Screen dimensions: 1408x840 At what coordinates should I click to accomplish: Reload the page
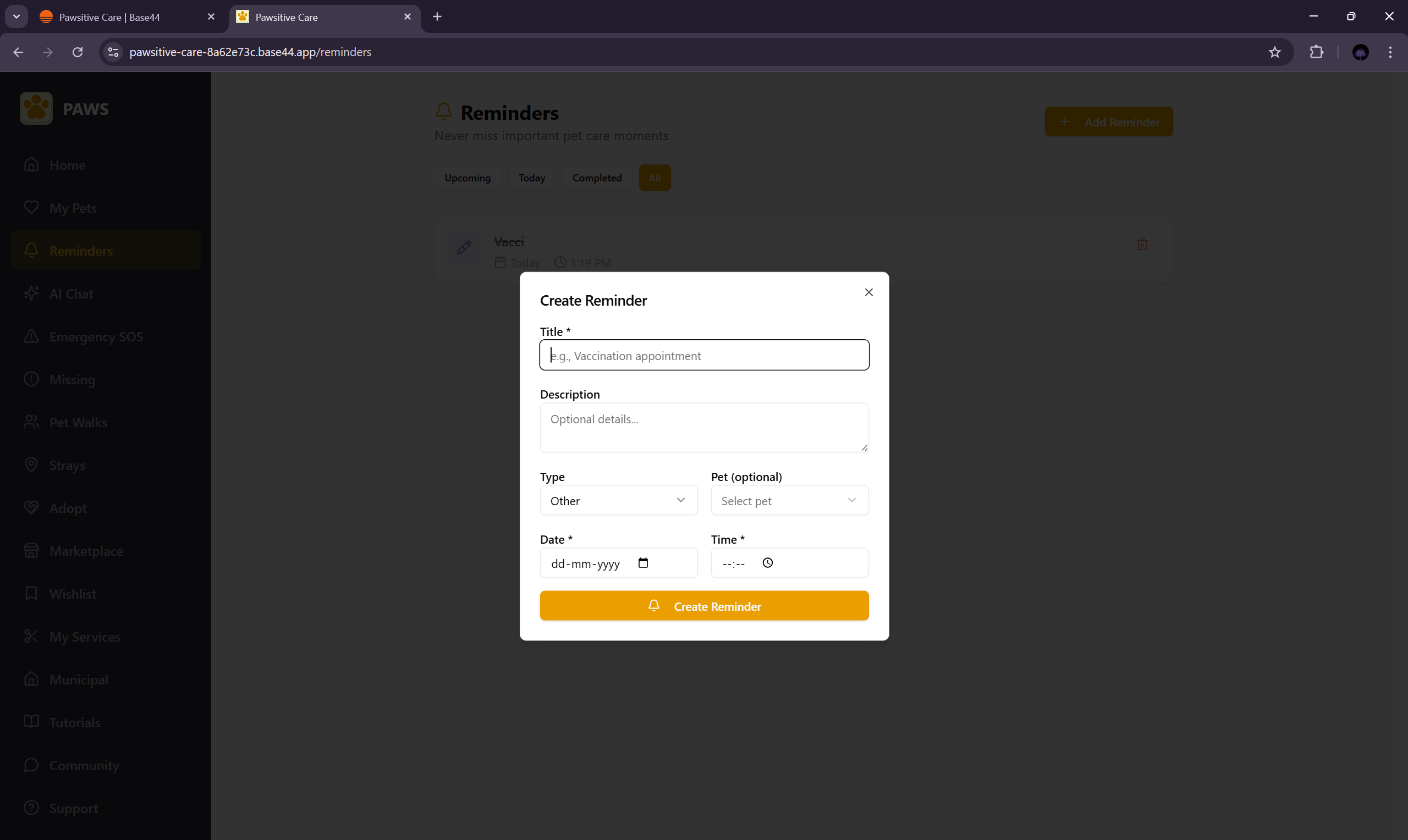click(x=78, y=52)
